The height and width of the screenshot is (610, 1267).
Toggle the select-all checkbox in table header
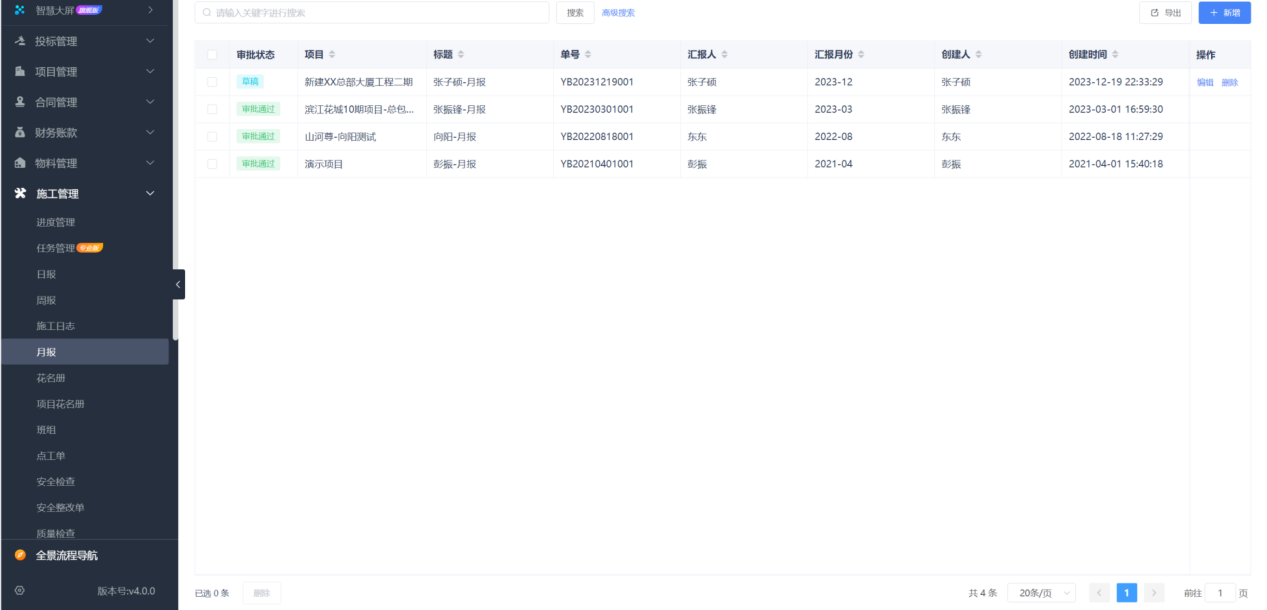point(212,55)
